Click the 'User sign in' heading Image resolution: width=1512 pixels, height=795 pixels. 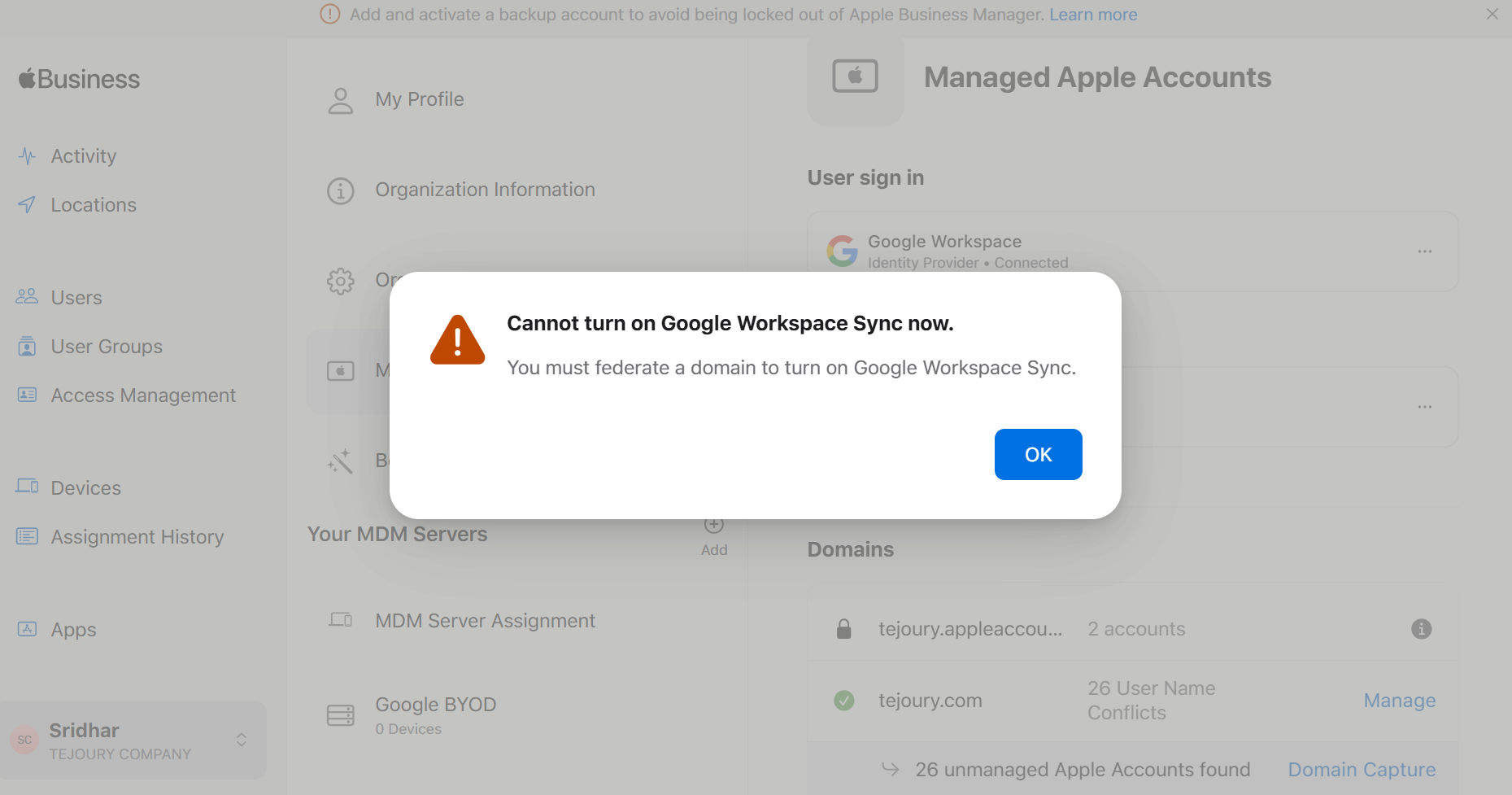[865, 178]
